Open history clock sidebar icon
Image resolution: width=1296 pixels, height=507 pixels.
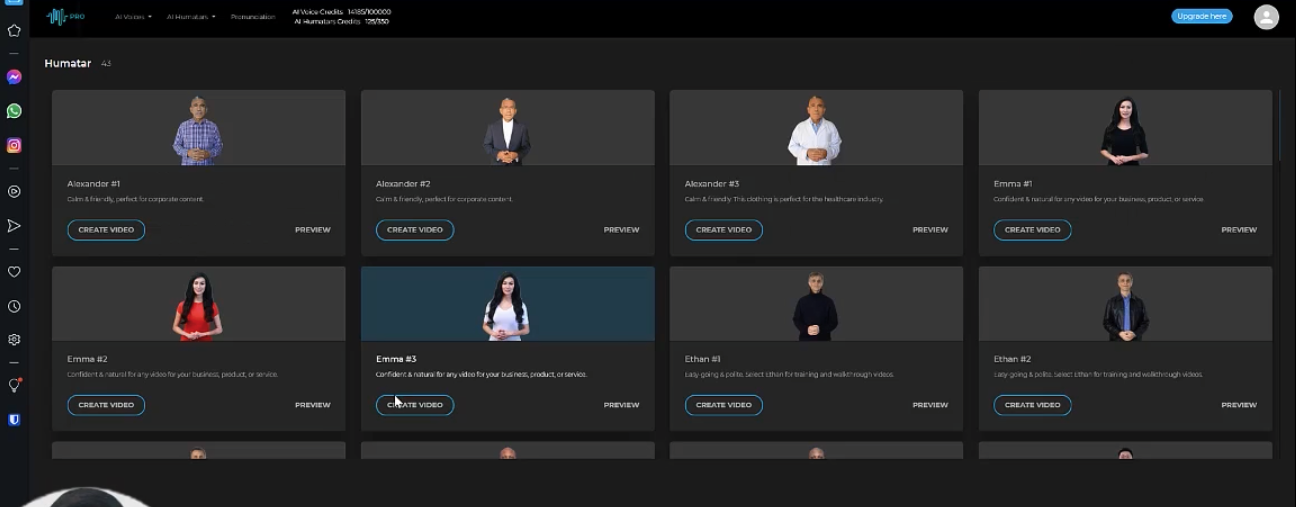(x=14, y=307)
